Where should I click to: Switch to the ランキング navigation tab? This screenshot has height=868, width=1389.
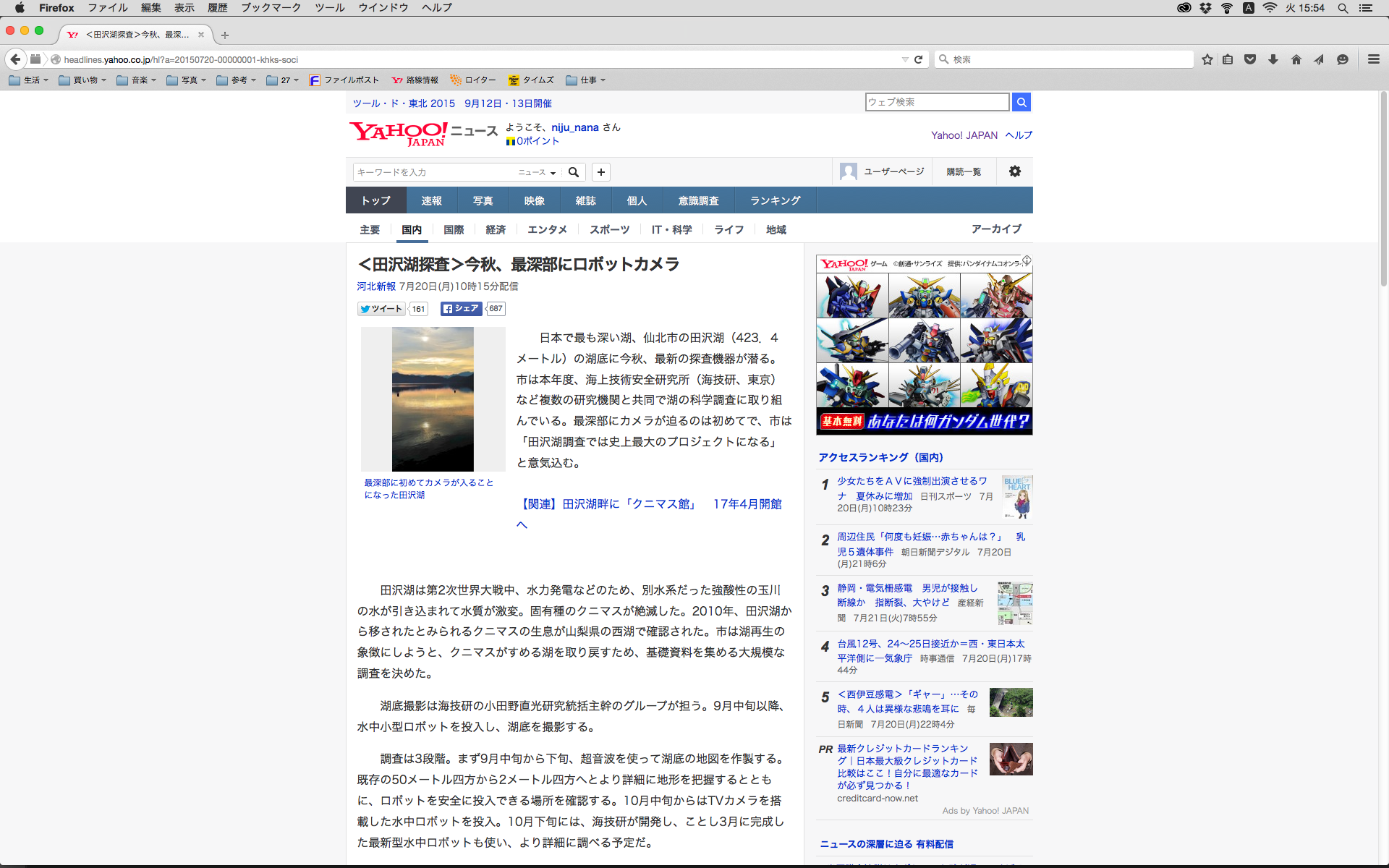[775, 200]
